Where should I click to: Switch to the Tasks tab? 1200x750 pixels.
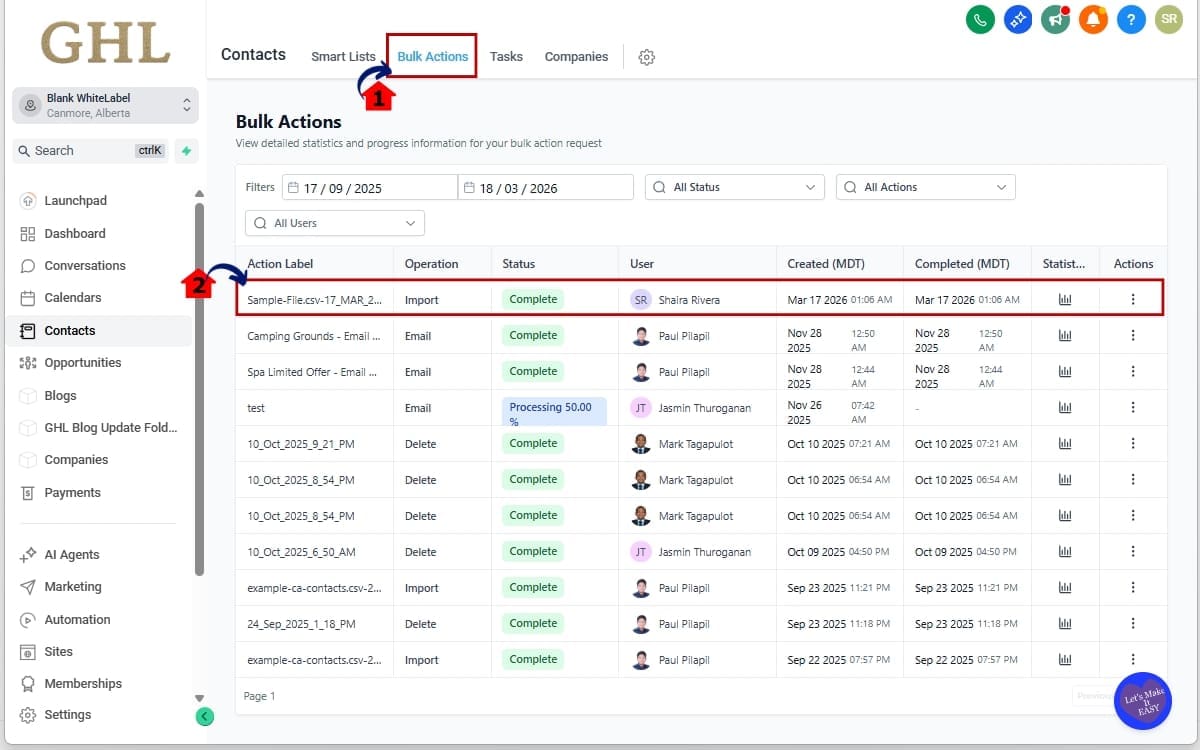click(506, 57)
